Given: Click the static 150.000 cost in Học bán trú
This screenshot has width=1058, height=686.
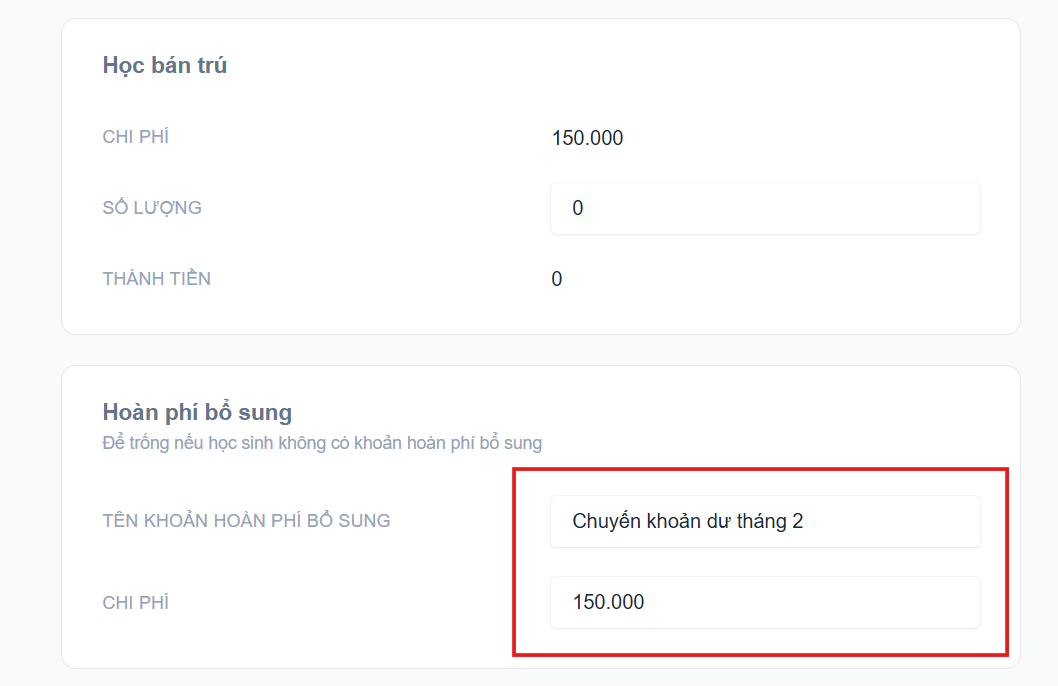Looking at the screenshot, I should [x=587, y=138].
